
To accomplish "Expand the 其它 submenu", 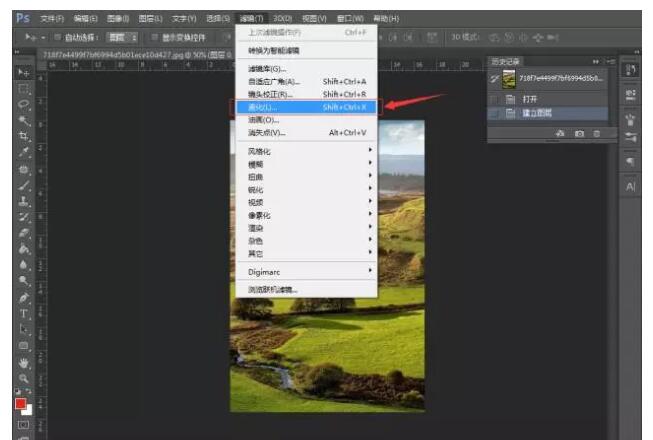I will coord(307,254).
